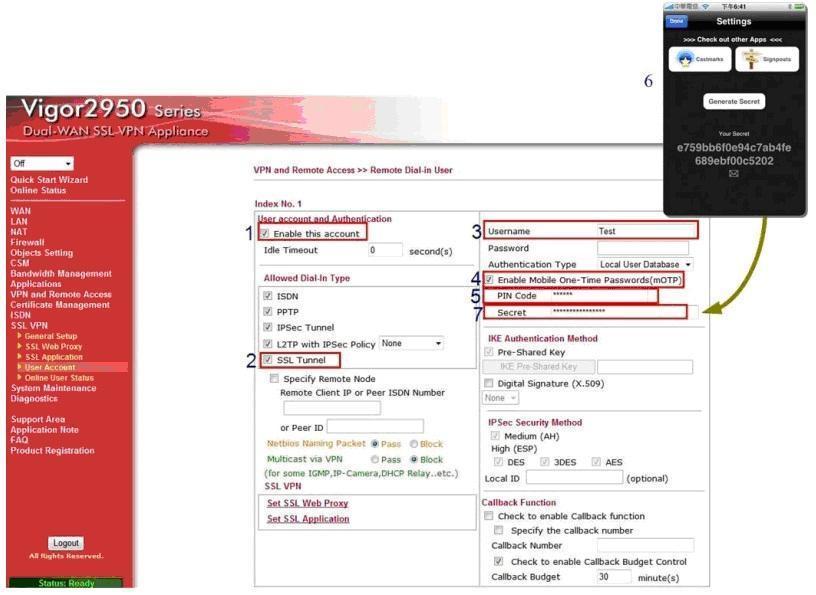The image size is (816, 595).
Task: Open the LAN menu
Action: [x=19, y=221]
